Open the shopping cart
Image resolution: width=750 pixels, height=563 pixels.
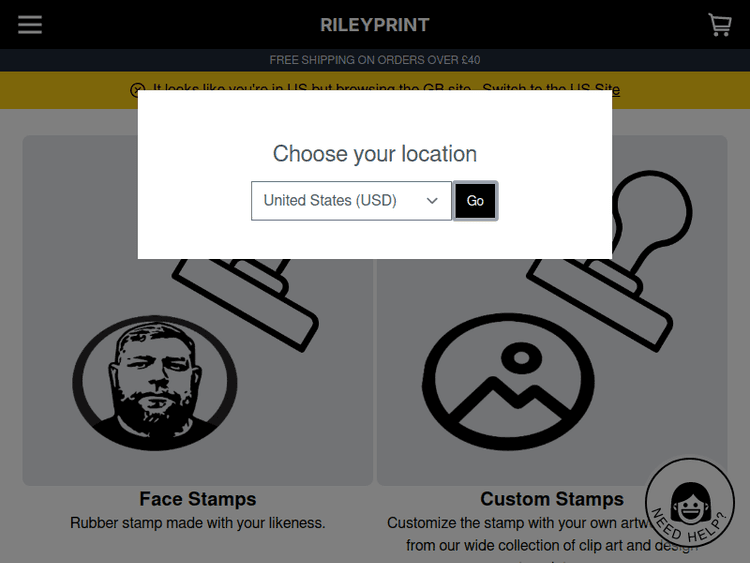click(719, 24)
